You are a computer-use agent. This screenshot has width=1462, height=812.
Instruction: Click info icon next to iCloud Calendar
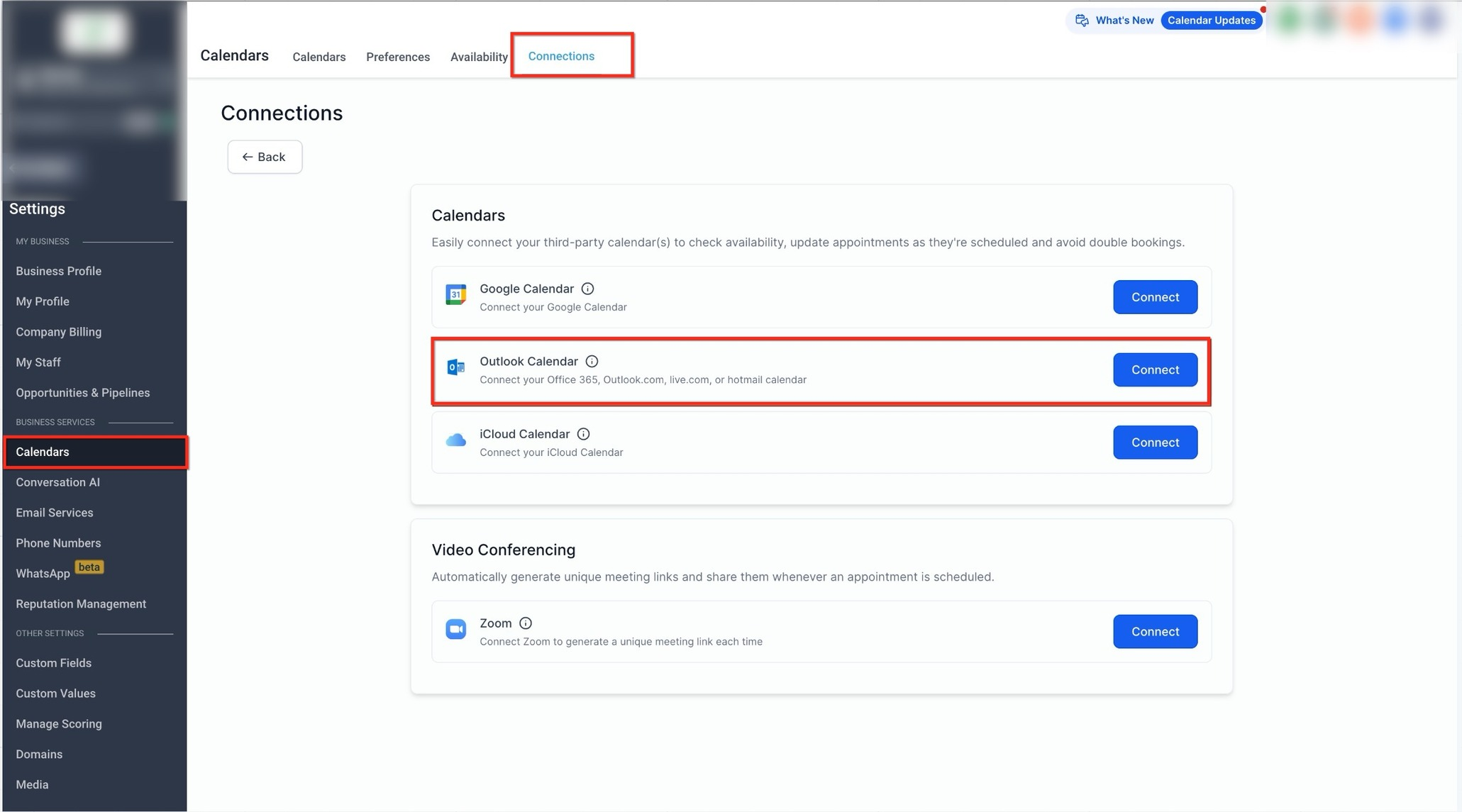point(583,434)
